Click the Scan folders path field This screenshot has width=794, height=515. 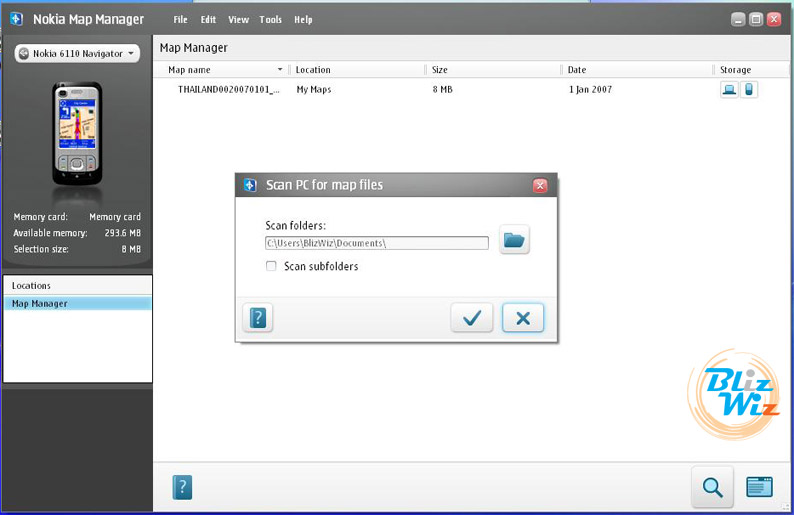click(x=377, y=243)
